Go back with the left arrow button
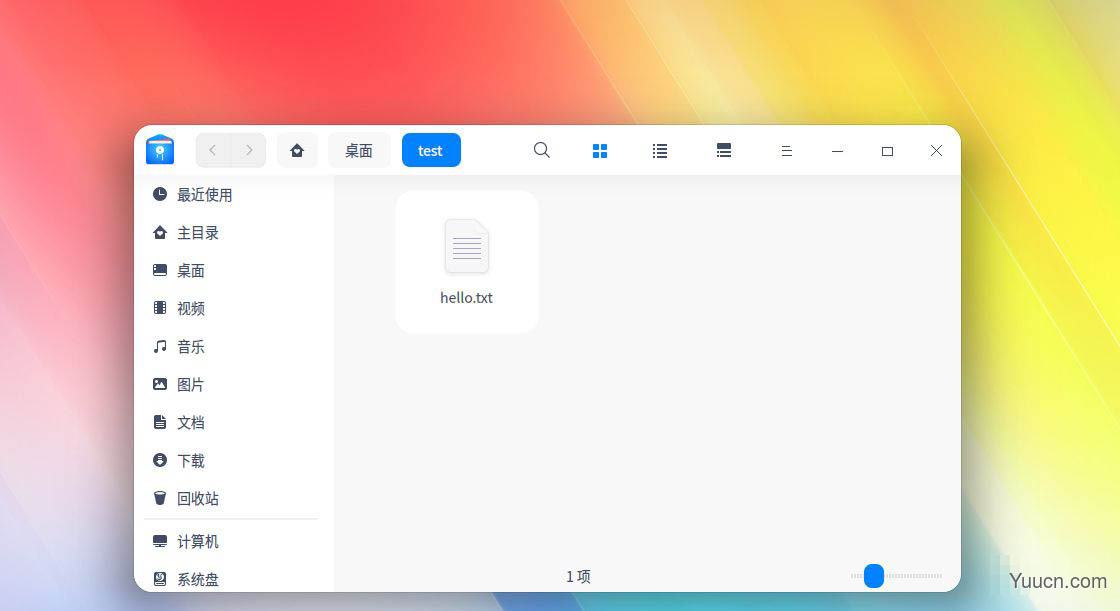This screenshot has width=1120, height=611. (213, 150)
